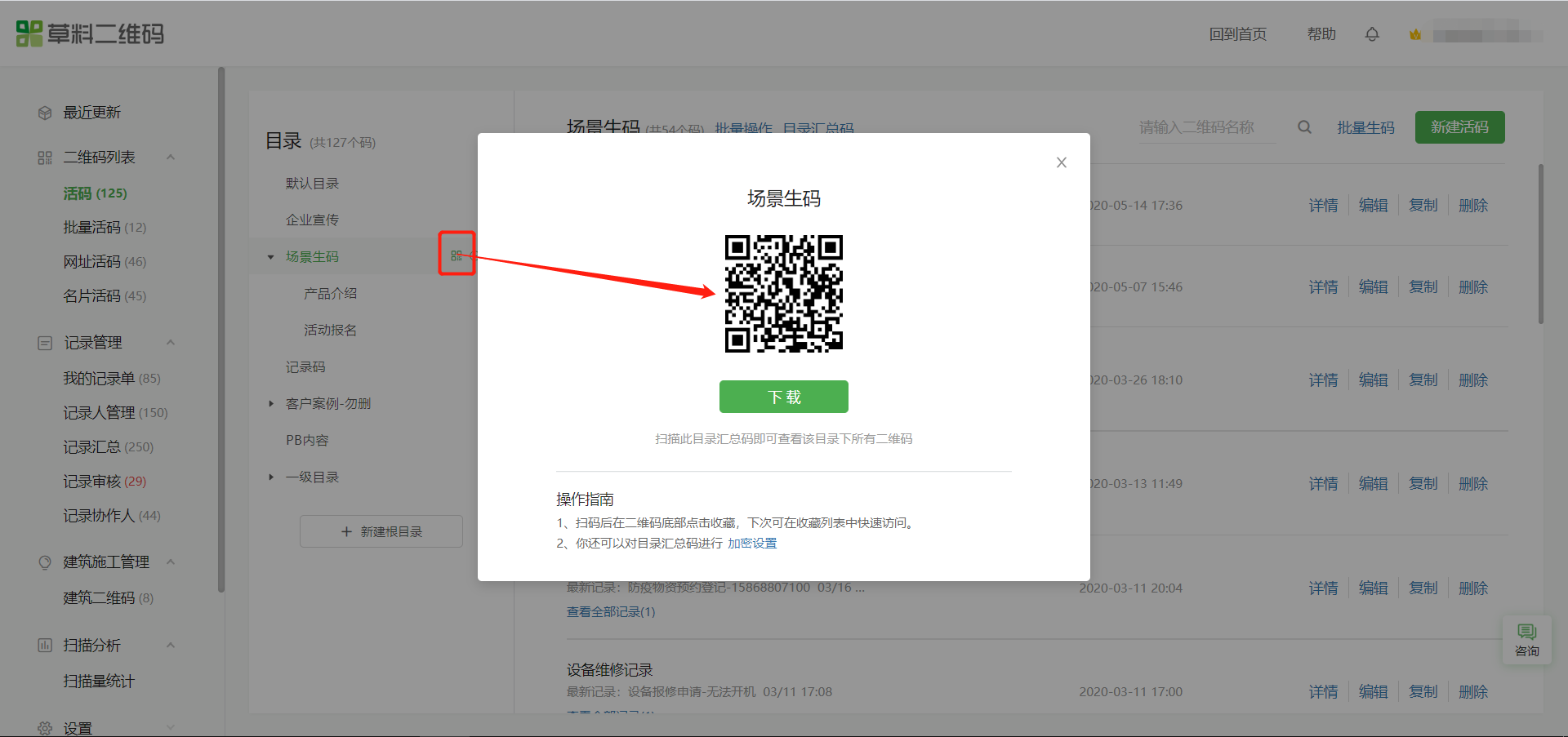Click 编辑 for the 2020-03-11 20:04 row

coord(1373,588)
